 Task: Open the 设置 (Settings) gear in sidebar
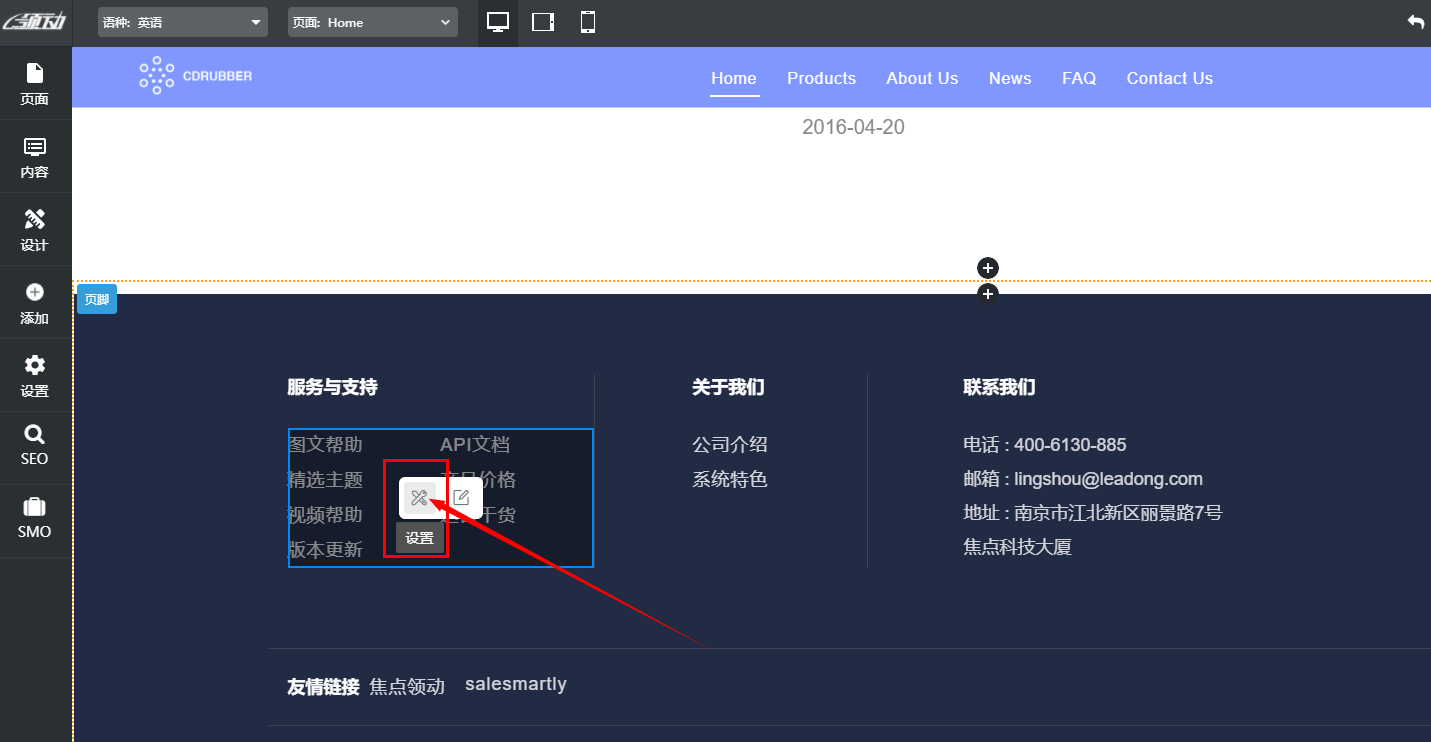pyautogui.click(x=35, y=376)
